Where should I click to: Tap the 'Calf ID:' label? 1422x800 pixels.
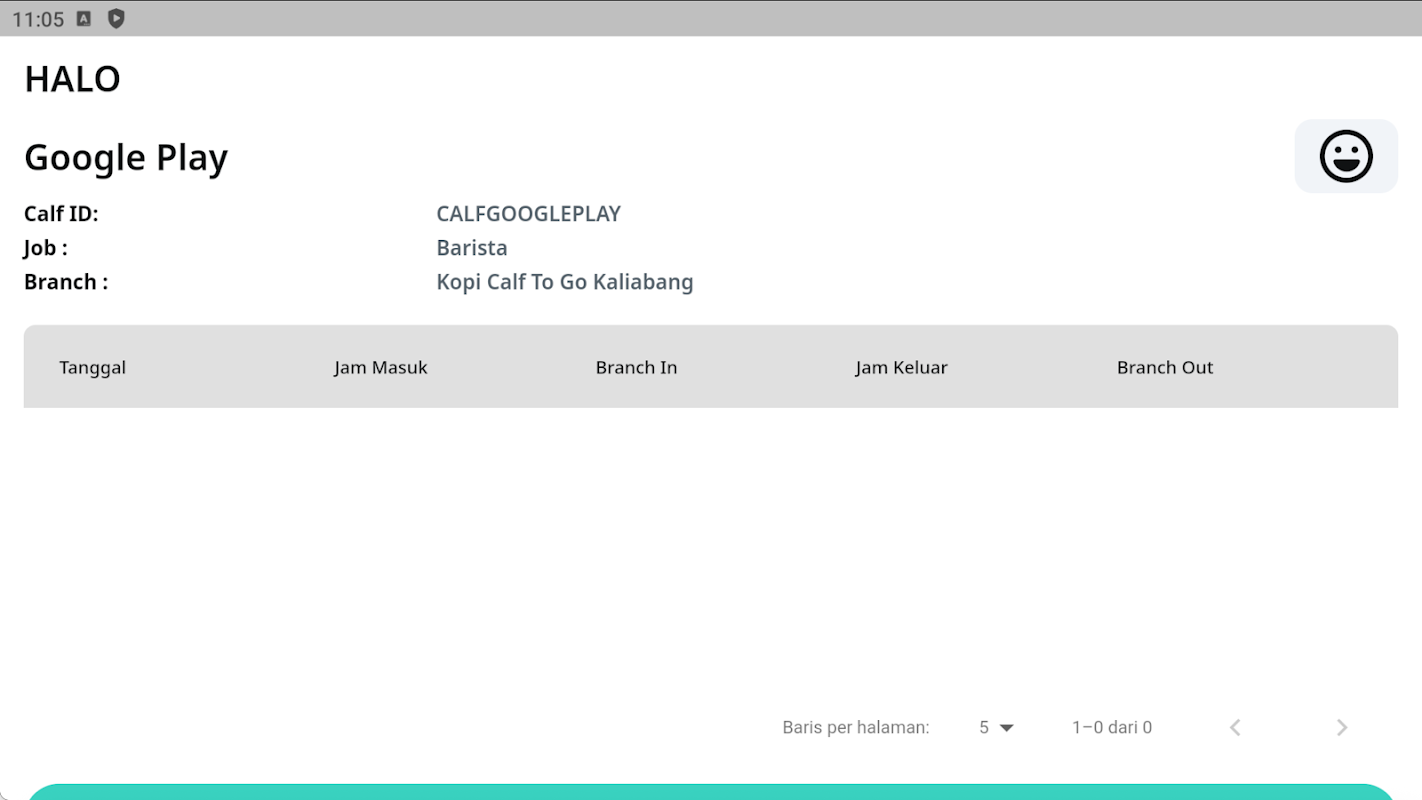coord(61,214)
